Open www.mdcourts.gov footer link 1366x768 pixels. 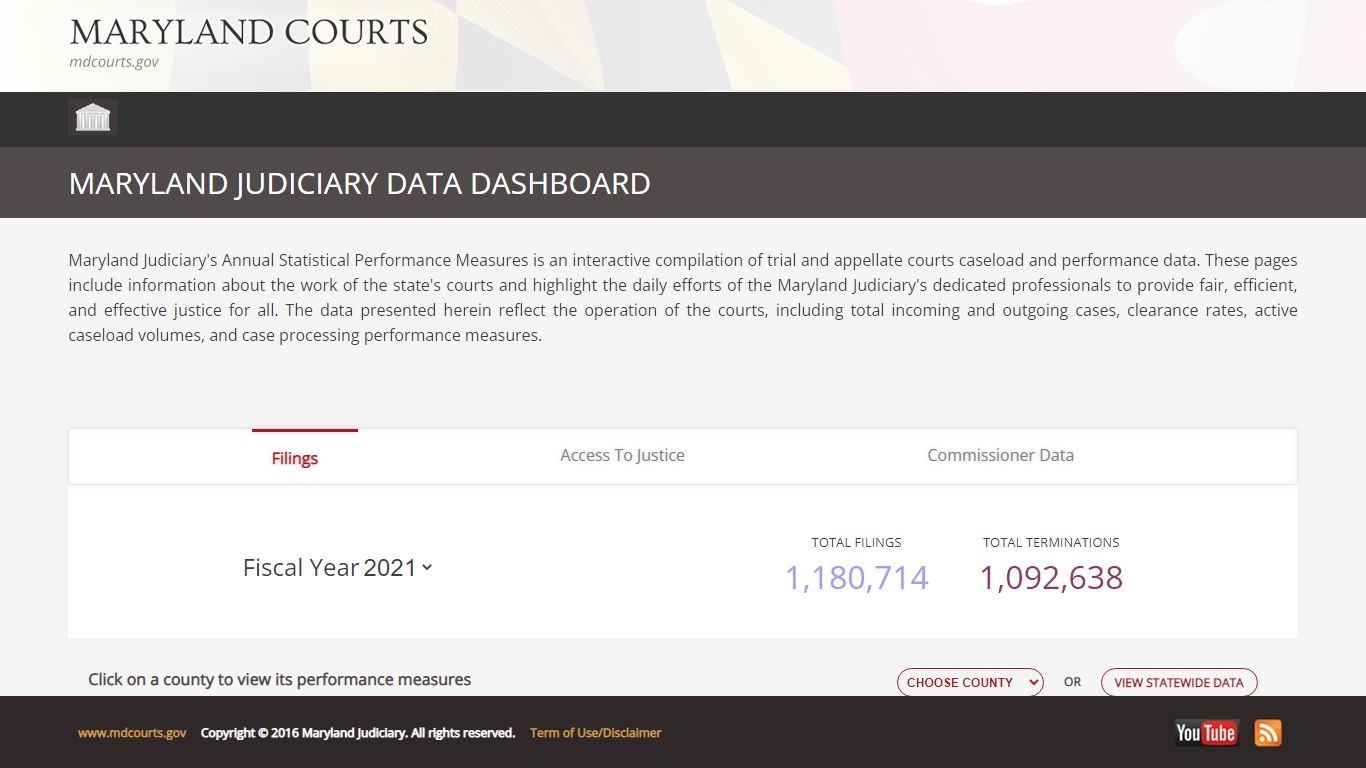coord(132,733)
